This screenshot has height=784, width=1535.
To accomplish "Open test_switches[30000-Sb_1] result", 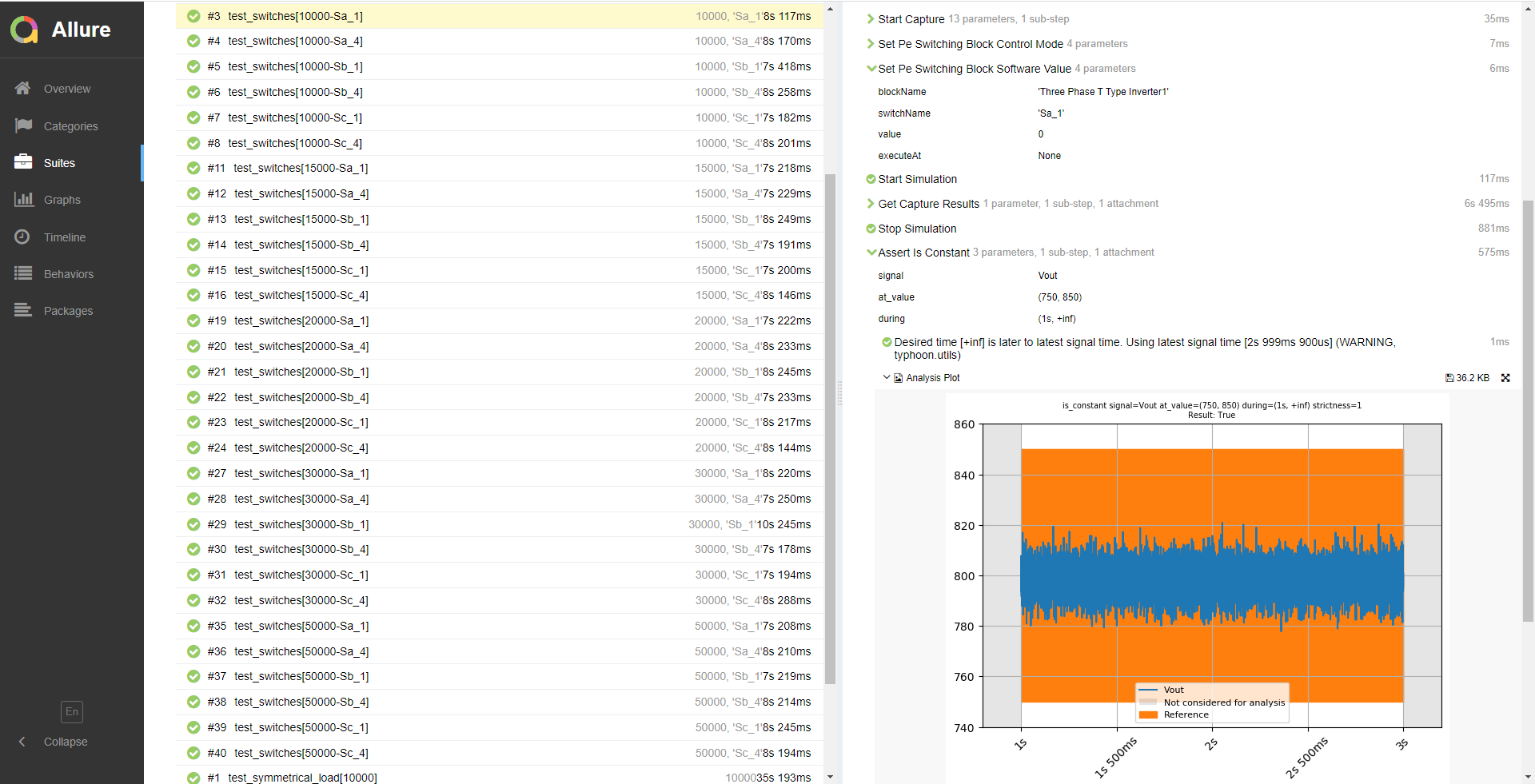I will (500, 524).
